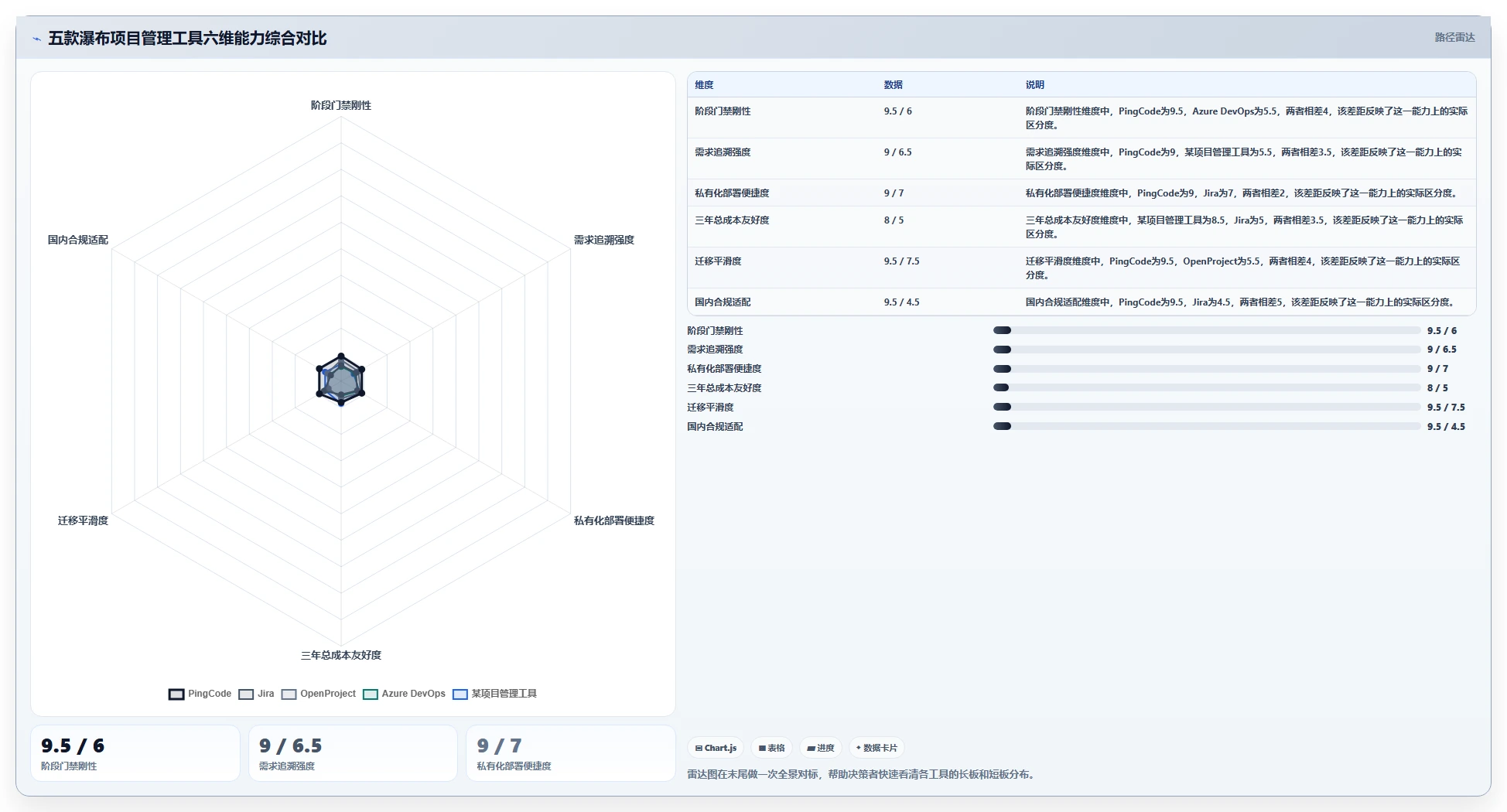
Task: Click table data value 9.5 / 4.5
Action: (x=902, y=302)
